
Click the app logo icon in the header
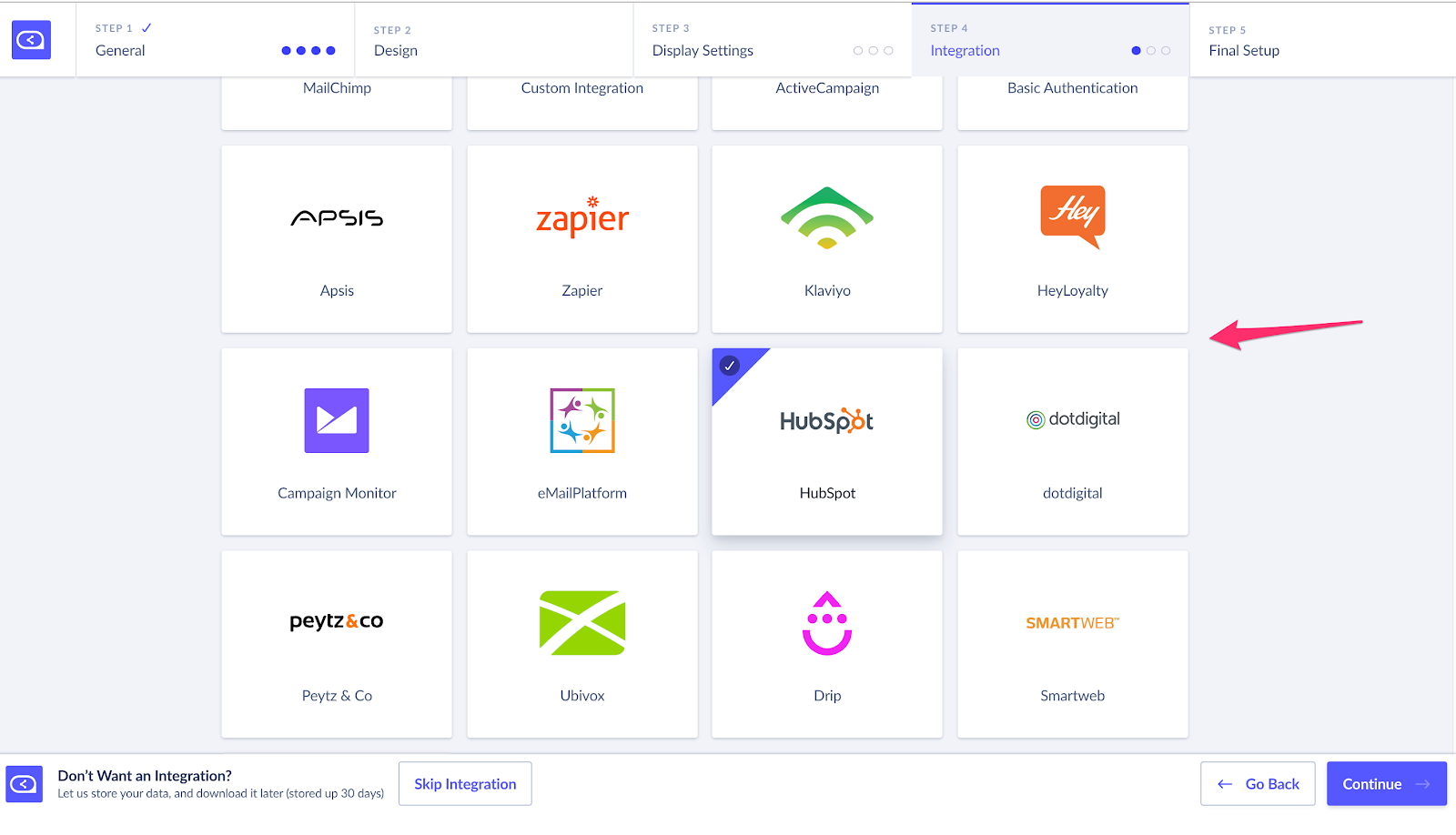pos(31,40)
